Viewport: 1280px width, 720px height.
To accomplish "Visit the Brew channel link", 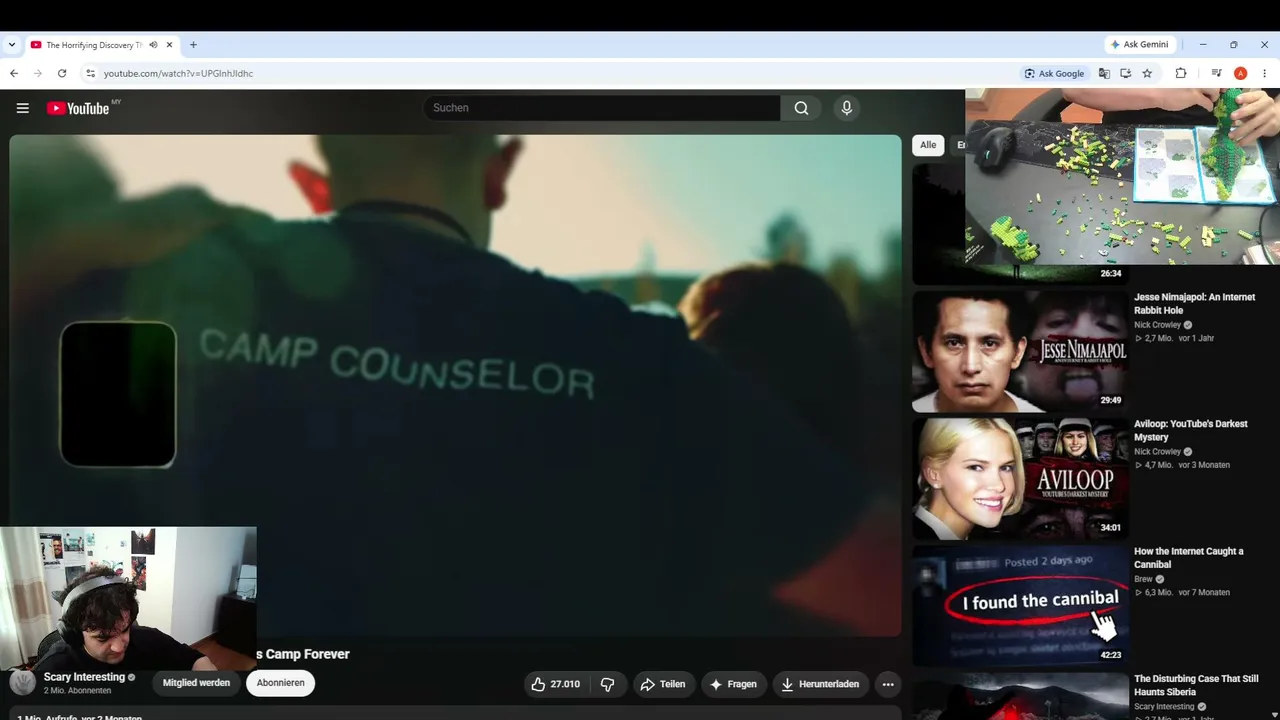I will point(1143,579).
